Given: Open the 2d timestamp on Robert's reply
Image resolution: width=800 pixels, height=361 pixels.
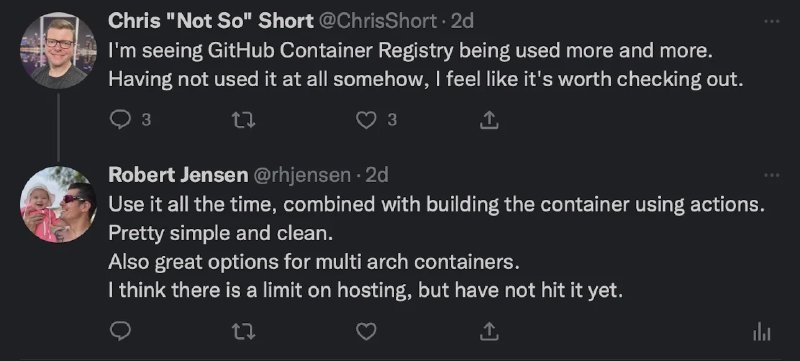Looking at the screenshot, I should coord(377,175).
